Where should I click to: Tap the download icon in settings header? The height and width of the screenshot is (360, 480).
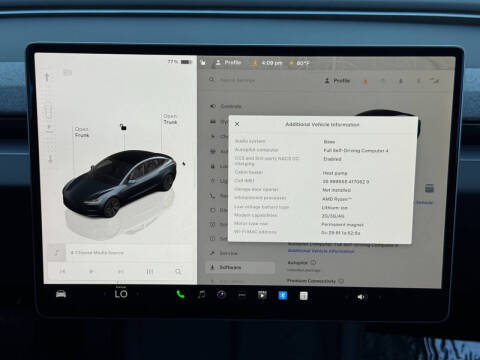point(401,81)
